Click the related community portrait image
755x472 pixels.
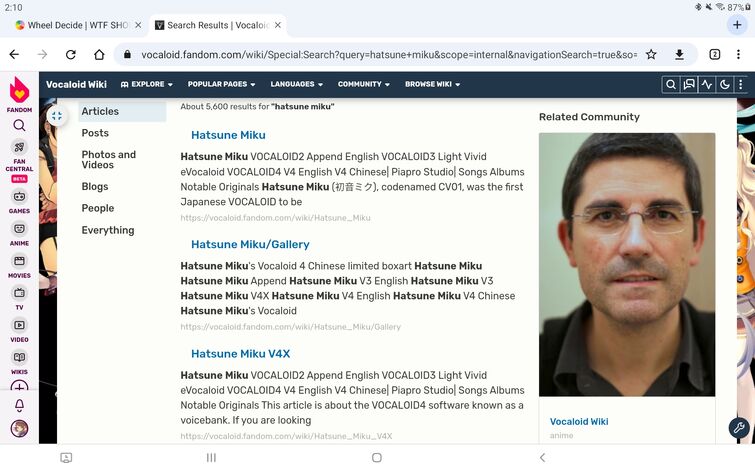pos(627,264)
